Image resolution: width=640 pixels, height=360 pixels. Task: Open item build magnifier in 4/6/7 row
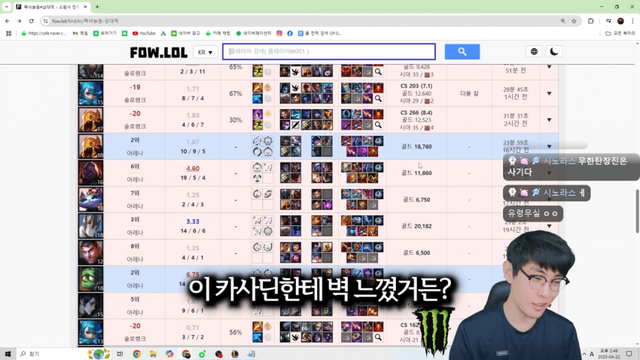[x=378, y=125]
